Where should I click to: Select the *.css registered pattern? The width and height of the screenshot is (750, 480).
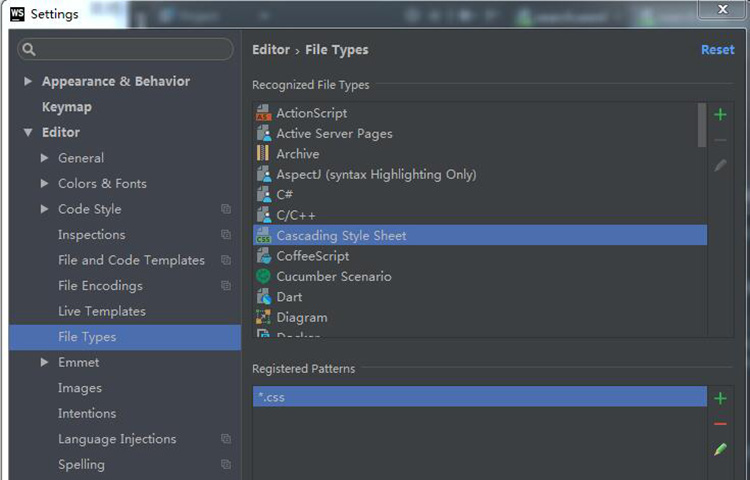480,397
